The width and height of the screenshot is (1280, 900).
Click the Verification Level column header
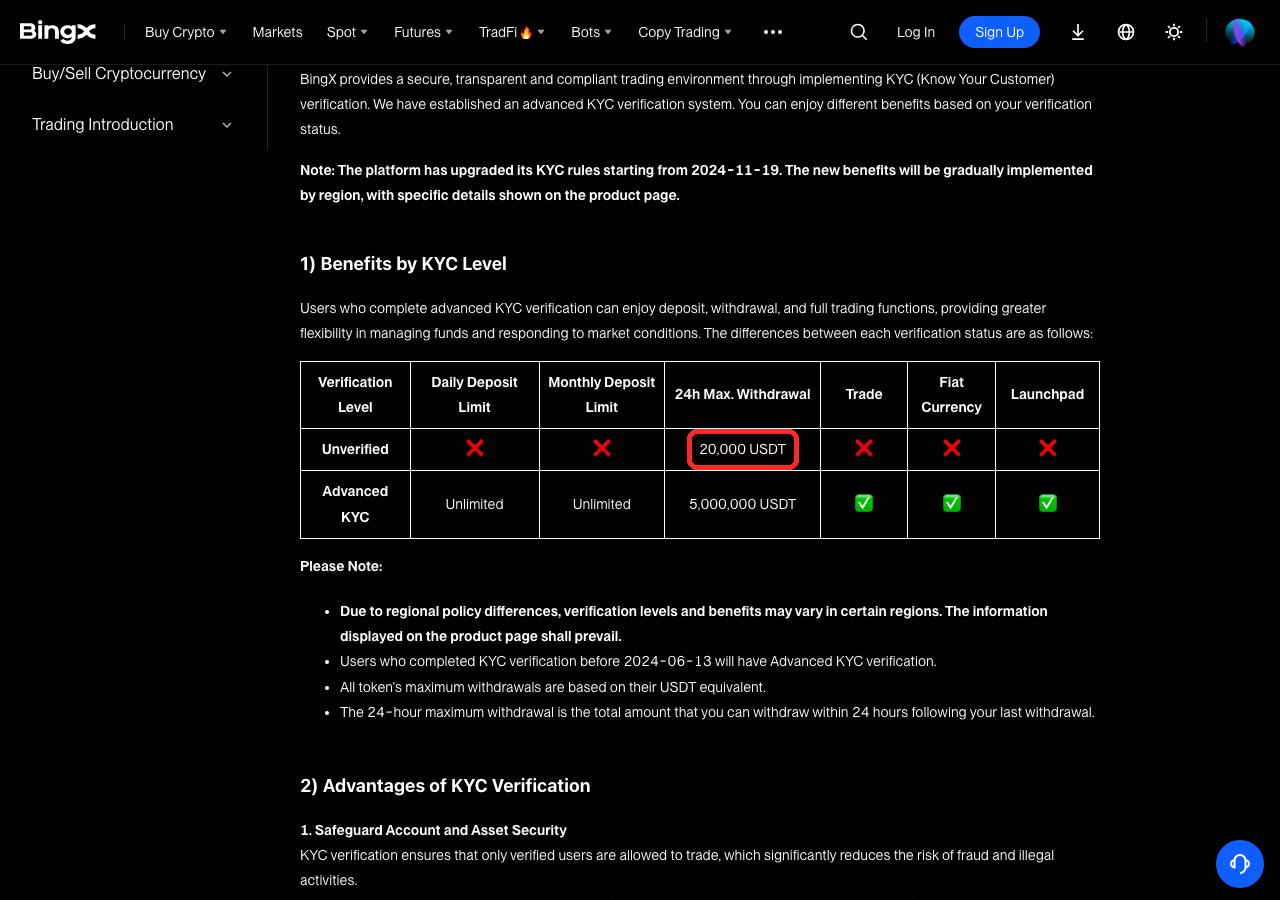coord(355,395)
